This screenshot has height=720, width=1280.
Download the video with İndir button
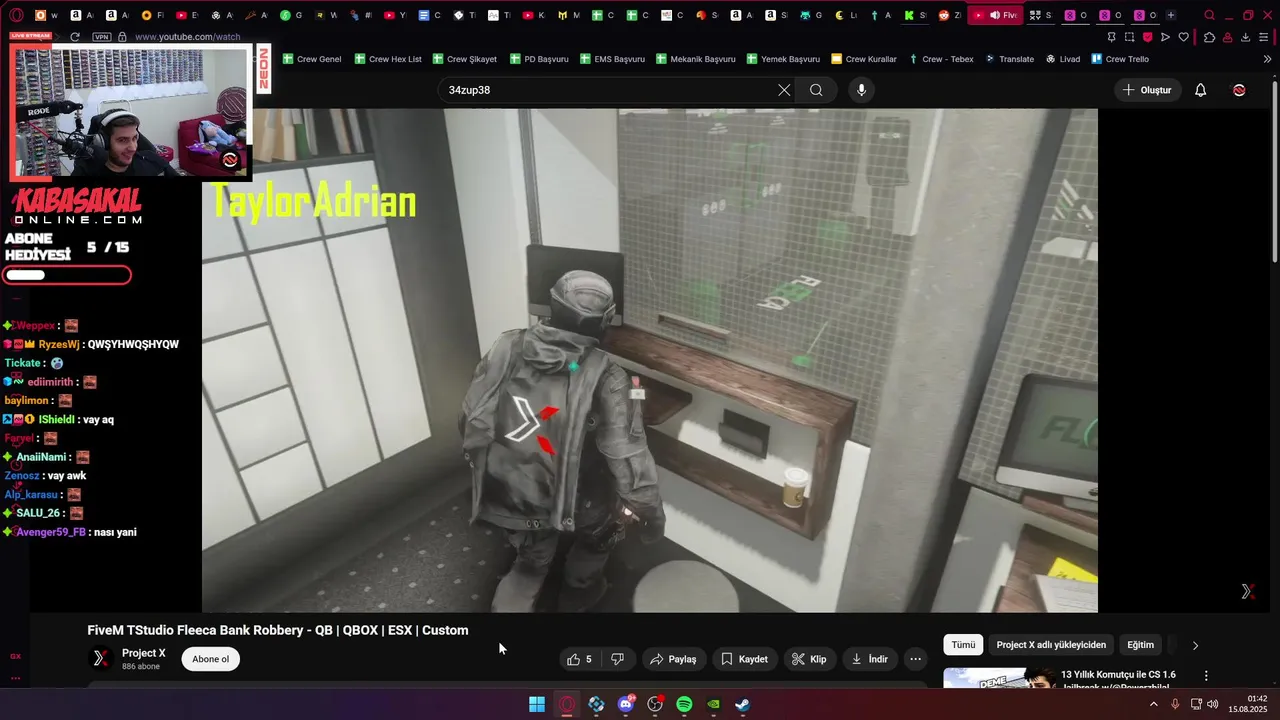(870, 659)
